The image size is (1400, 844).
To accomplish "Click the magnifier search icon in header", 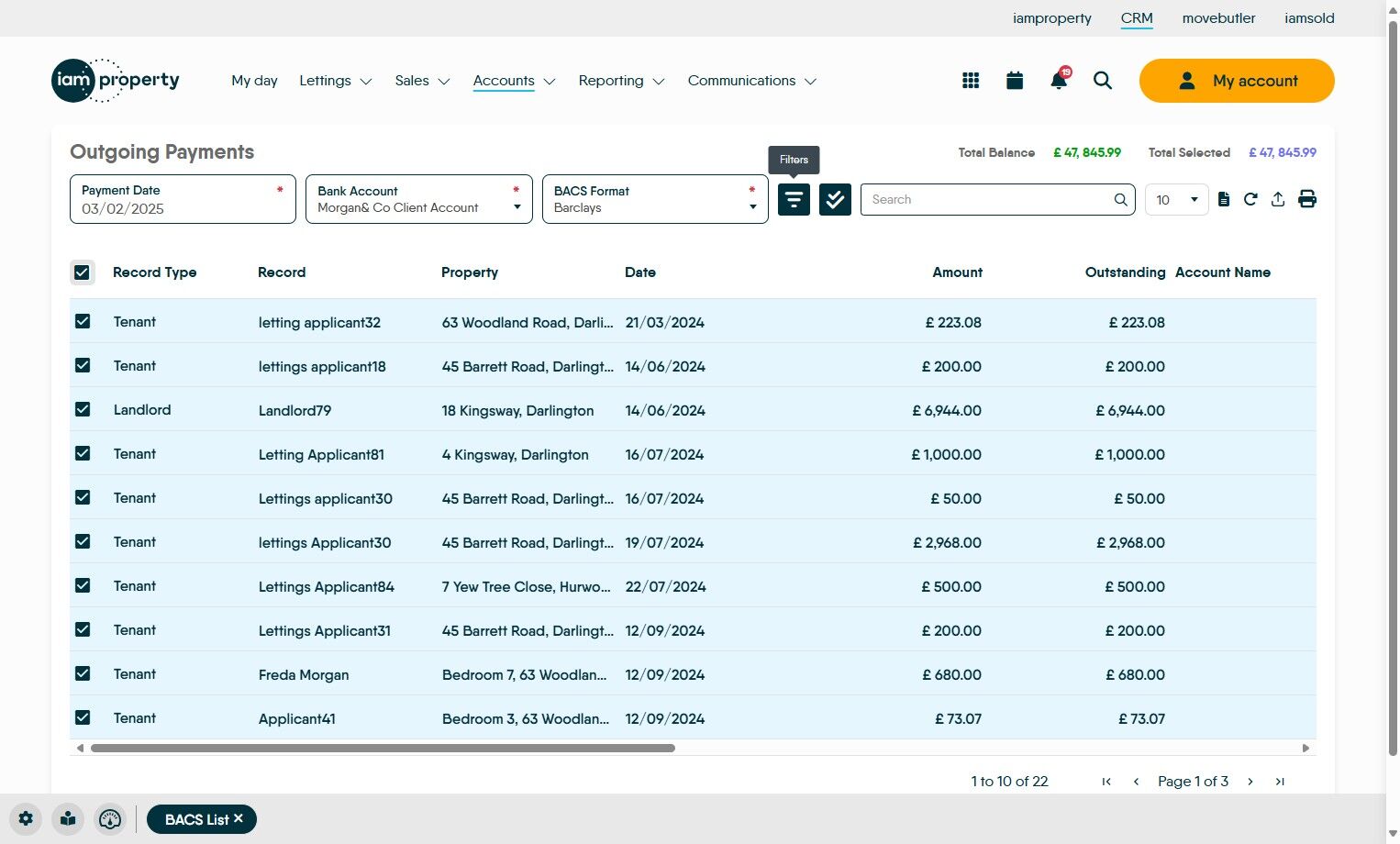I will (1103, 81).
